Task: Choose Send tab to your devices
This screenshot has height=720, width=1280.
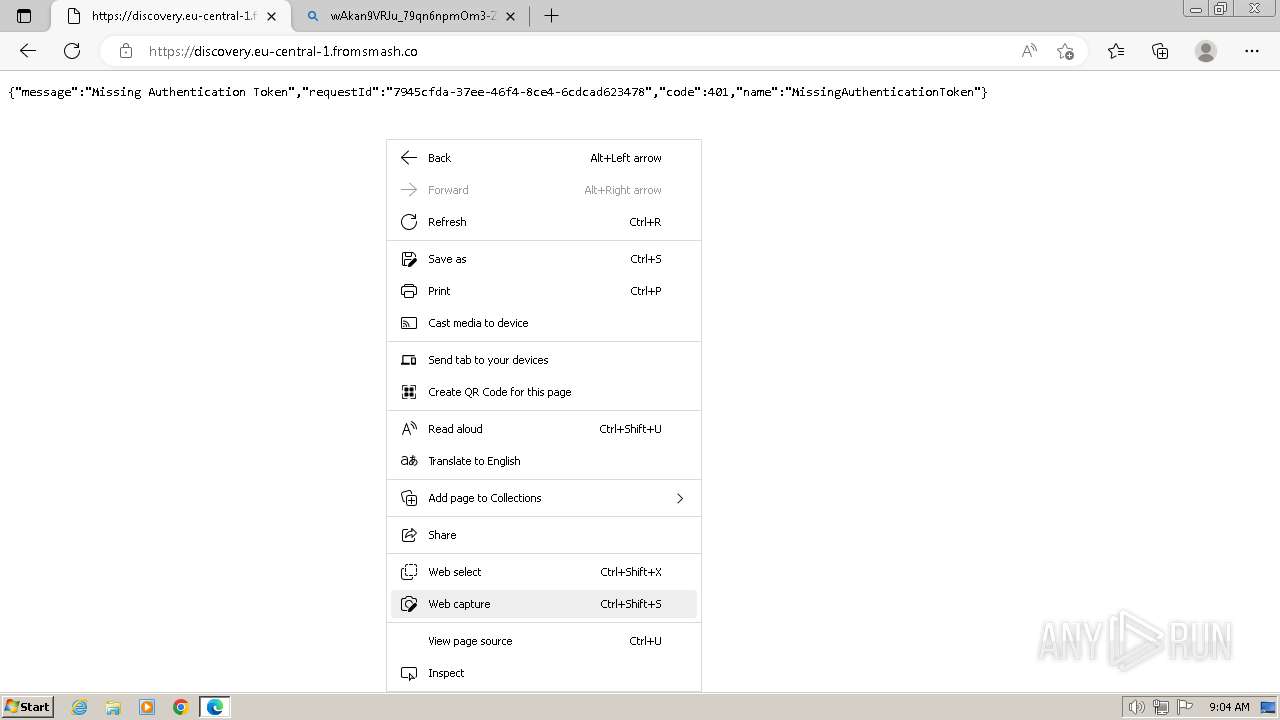Action: [x=544, y=360]
